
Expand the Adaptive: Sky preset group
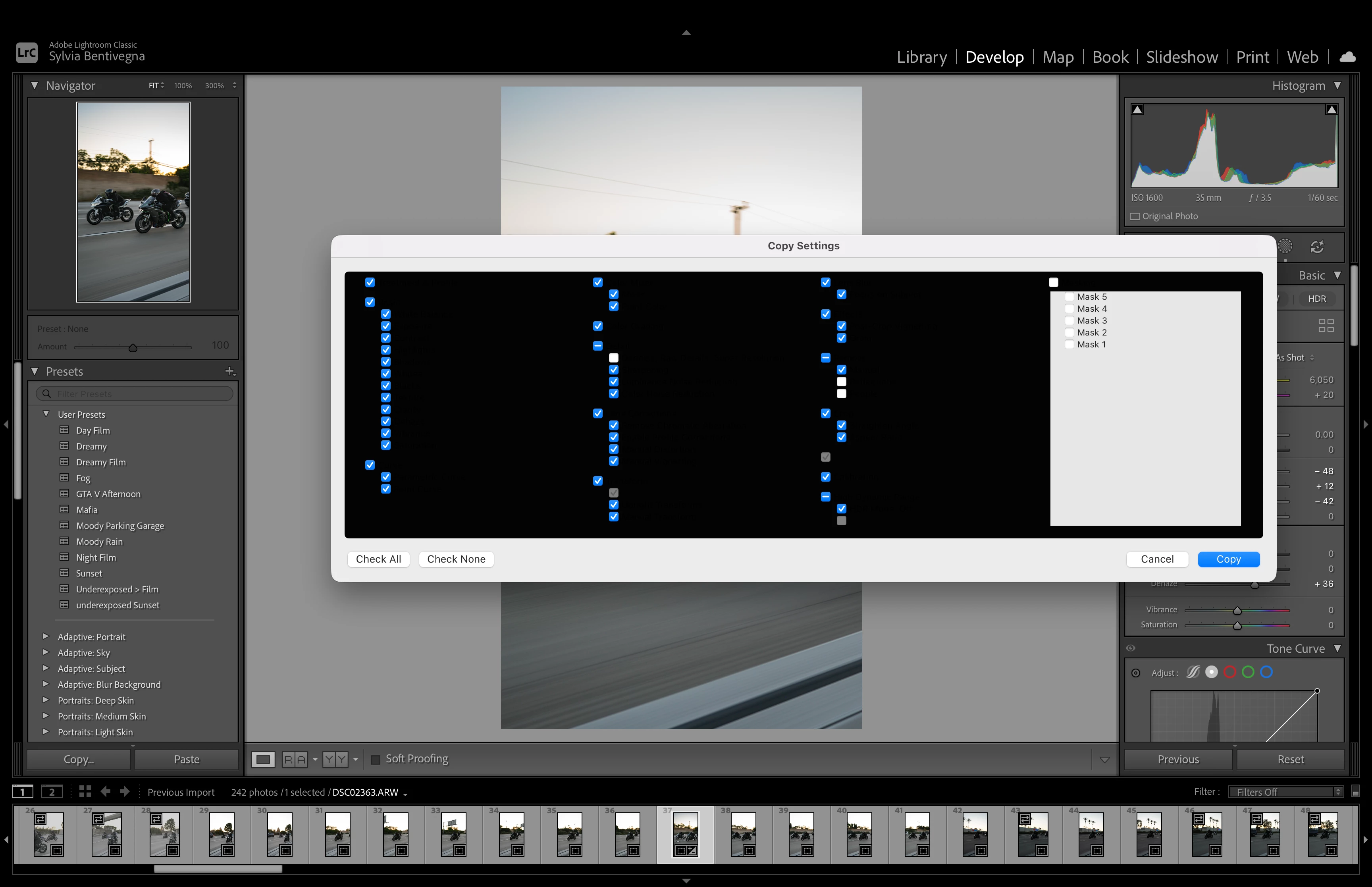click(46, 653)
